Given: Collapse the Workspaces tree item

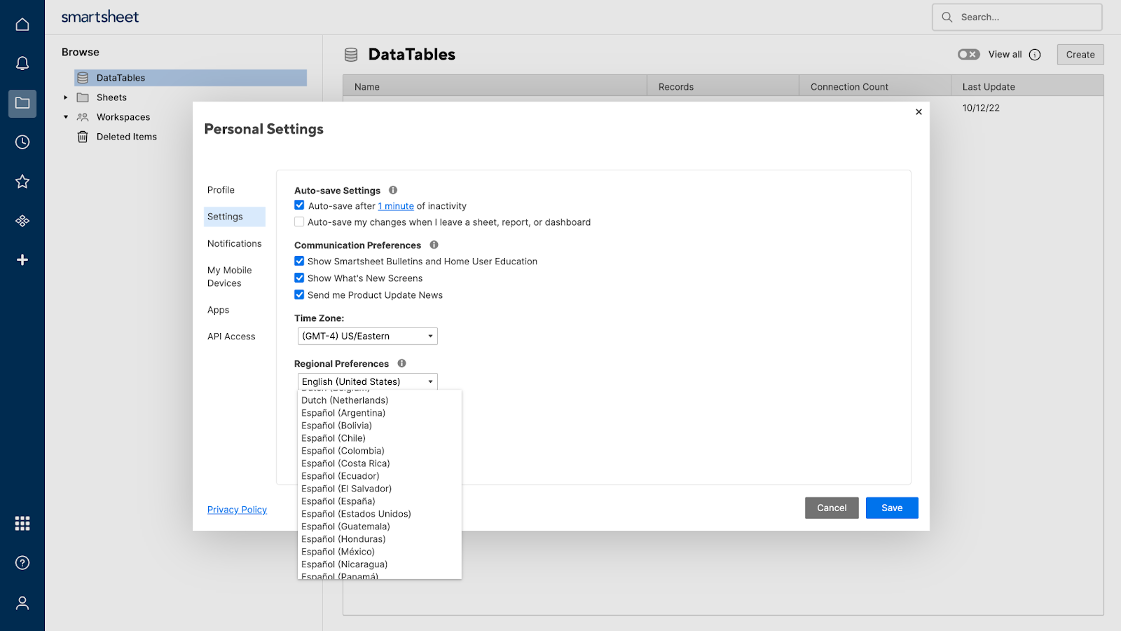Looking at the screenshot, I should click(66, 117).
